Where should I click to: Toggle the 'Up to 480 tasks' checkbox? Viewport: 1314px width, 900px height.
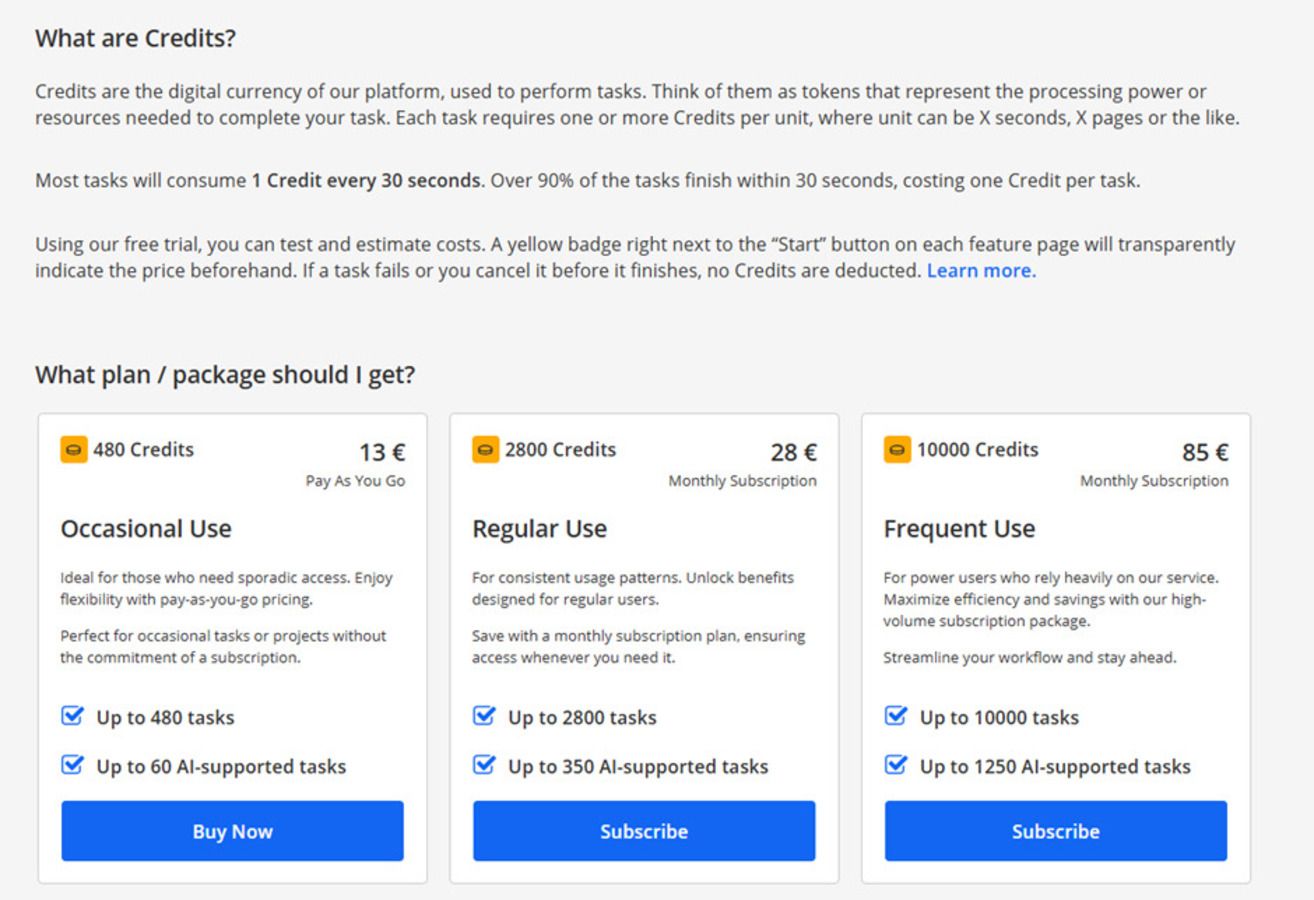(72, 716)
